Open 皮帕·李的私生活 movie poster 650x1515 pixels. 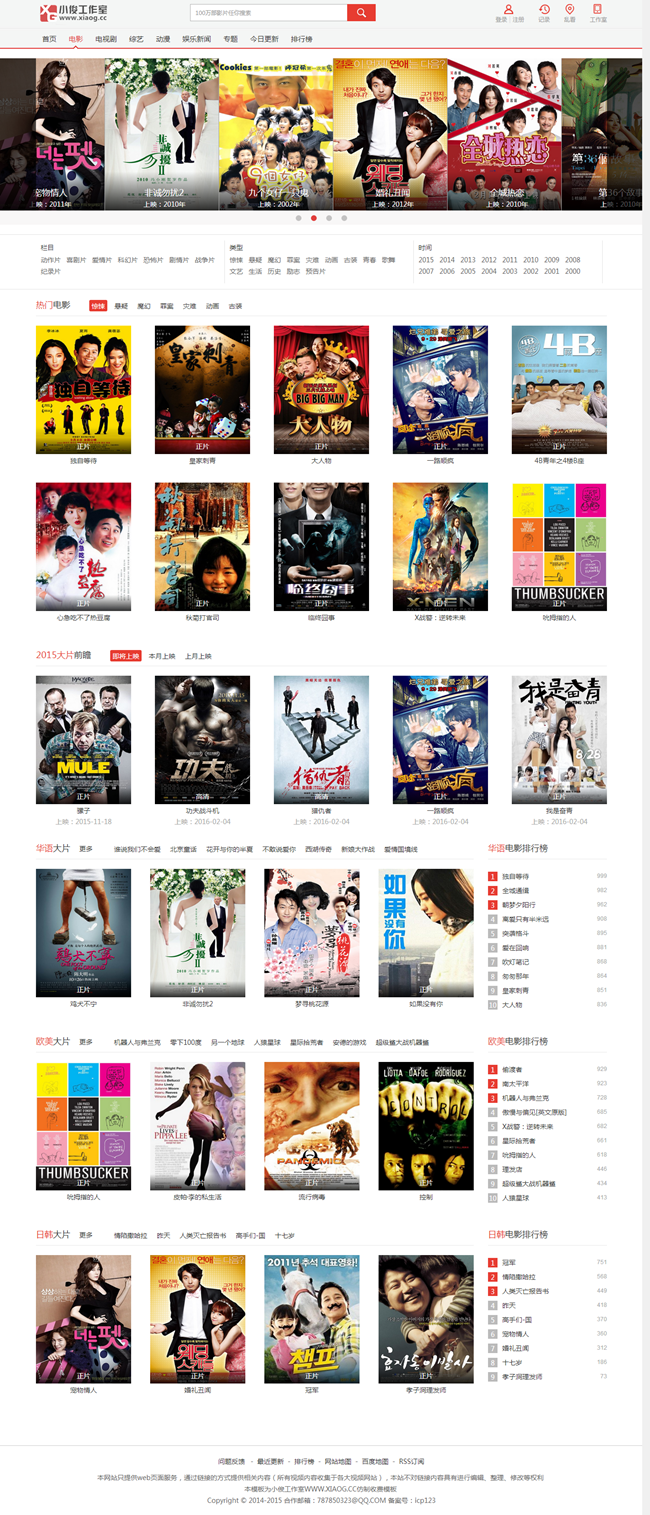click(197, 1126)
